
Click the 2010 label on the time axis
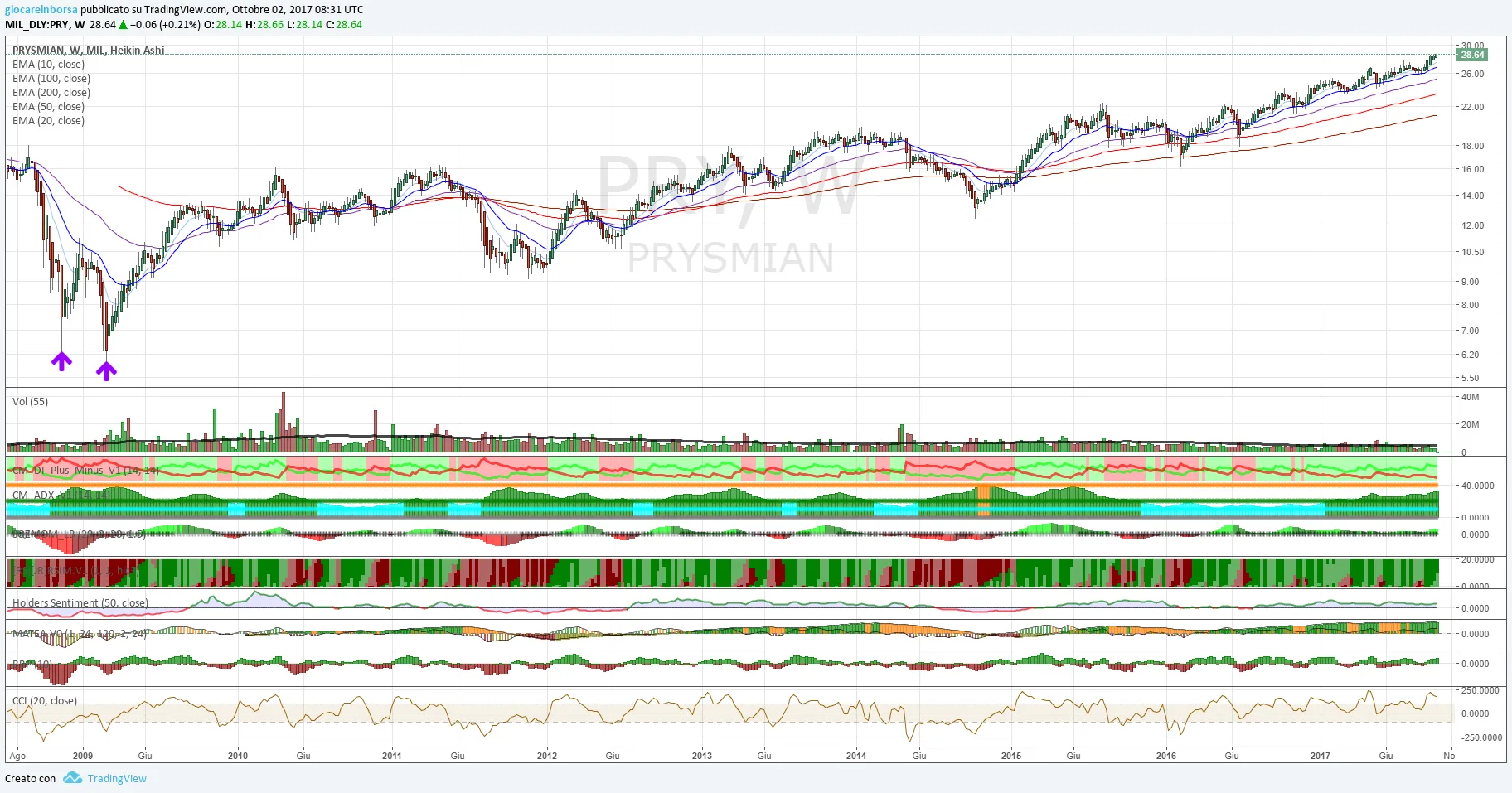point(238,756)
